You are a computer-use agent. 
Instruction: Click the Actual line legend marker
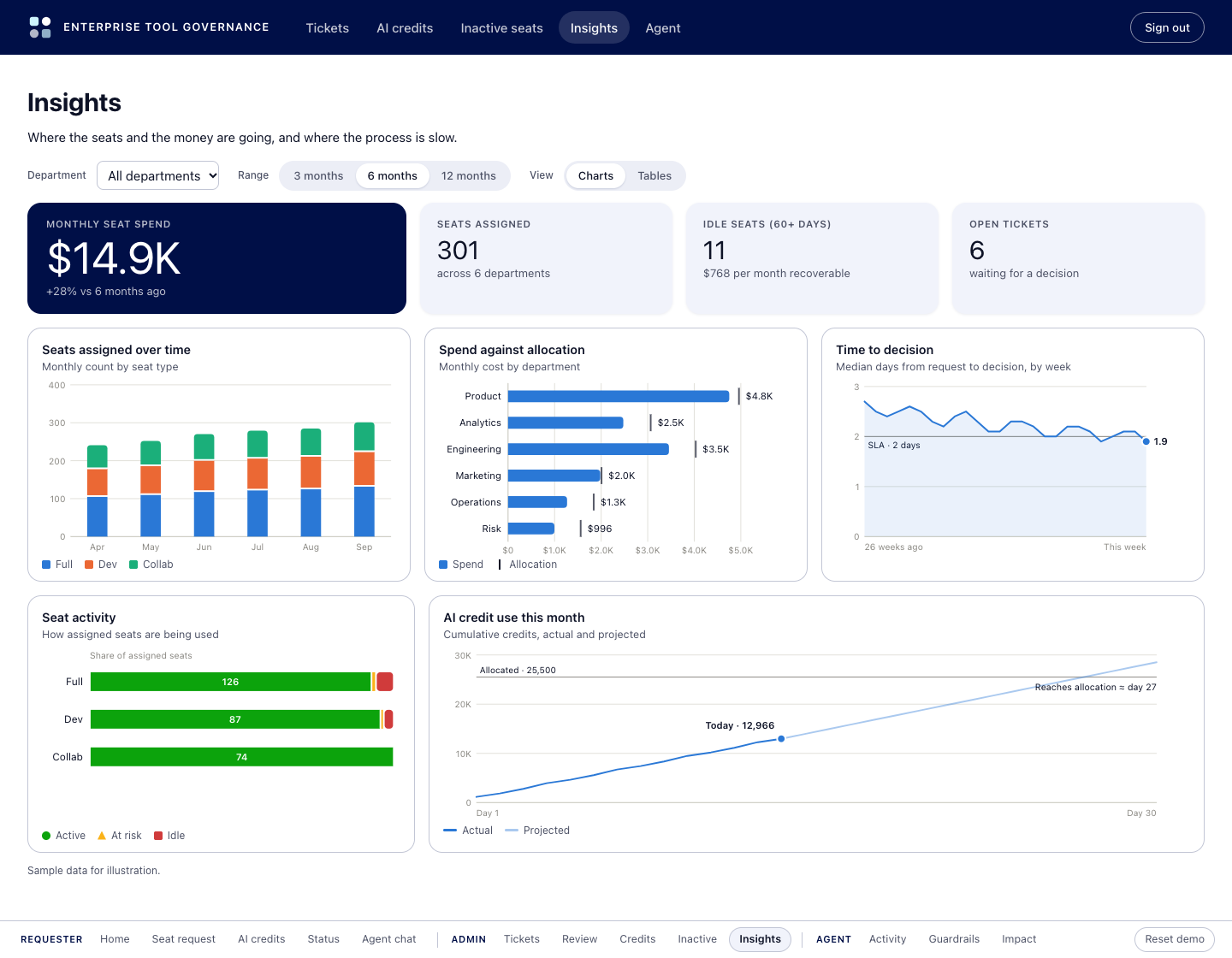pyautogui.click(x=450, y=831)
